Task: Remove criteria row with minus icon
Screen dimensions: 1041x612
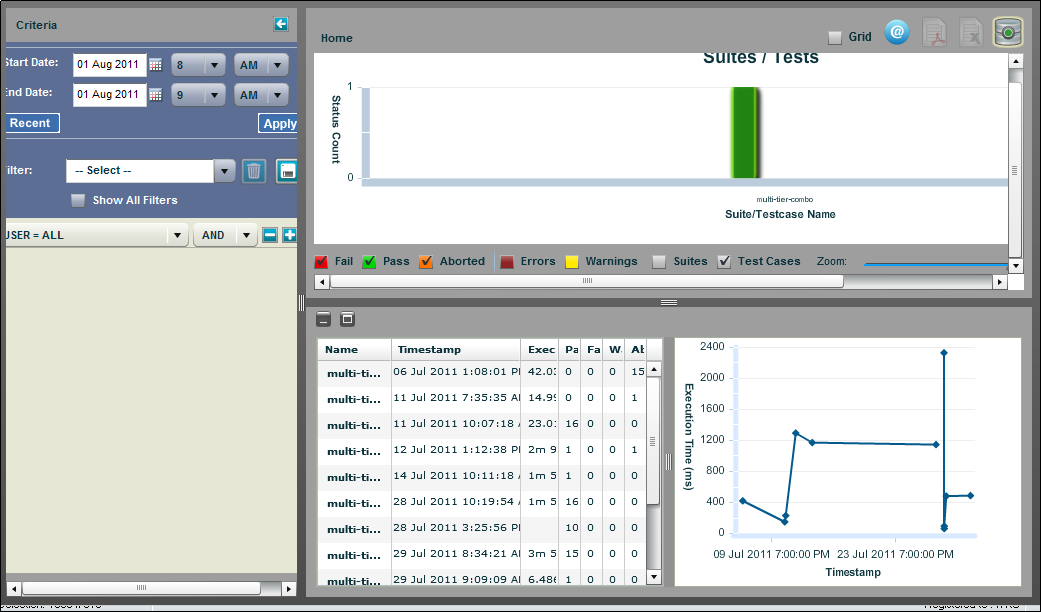Action: coord(269,236)
